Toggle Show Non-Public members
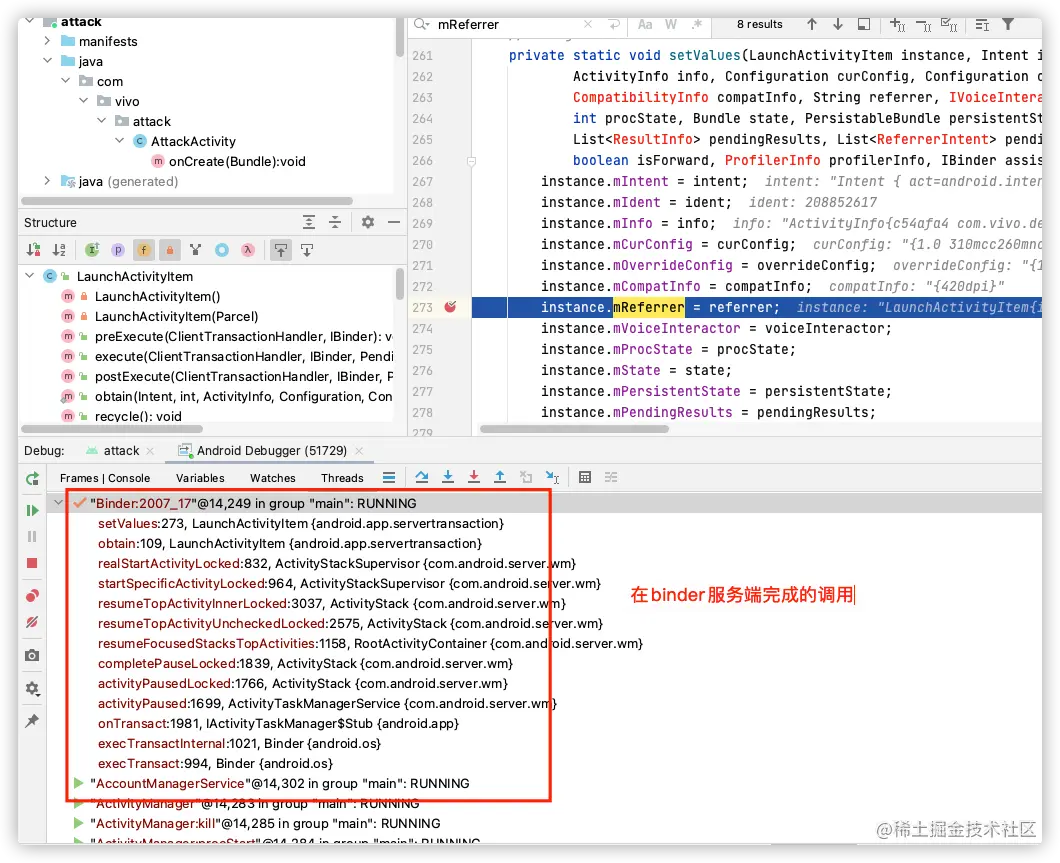The image size is (1060, 863). tap(170, 250)
